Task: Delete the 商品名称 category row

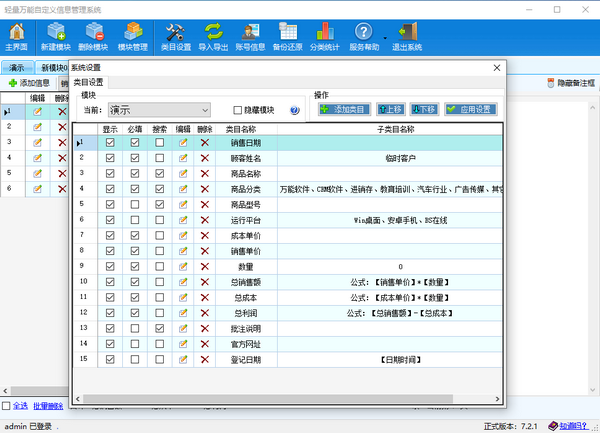Action: 205,174
